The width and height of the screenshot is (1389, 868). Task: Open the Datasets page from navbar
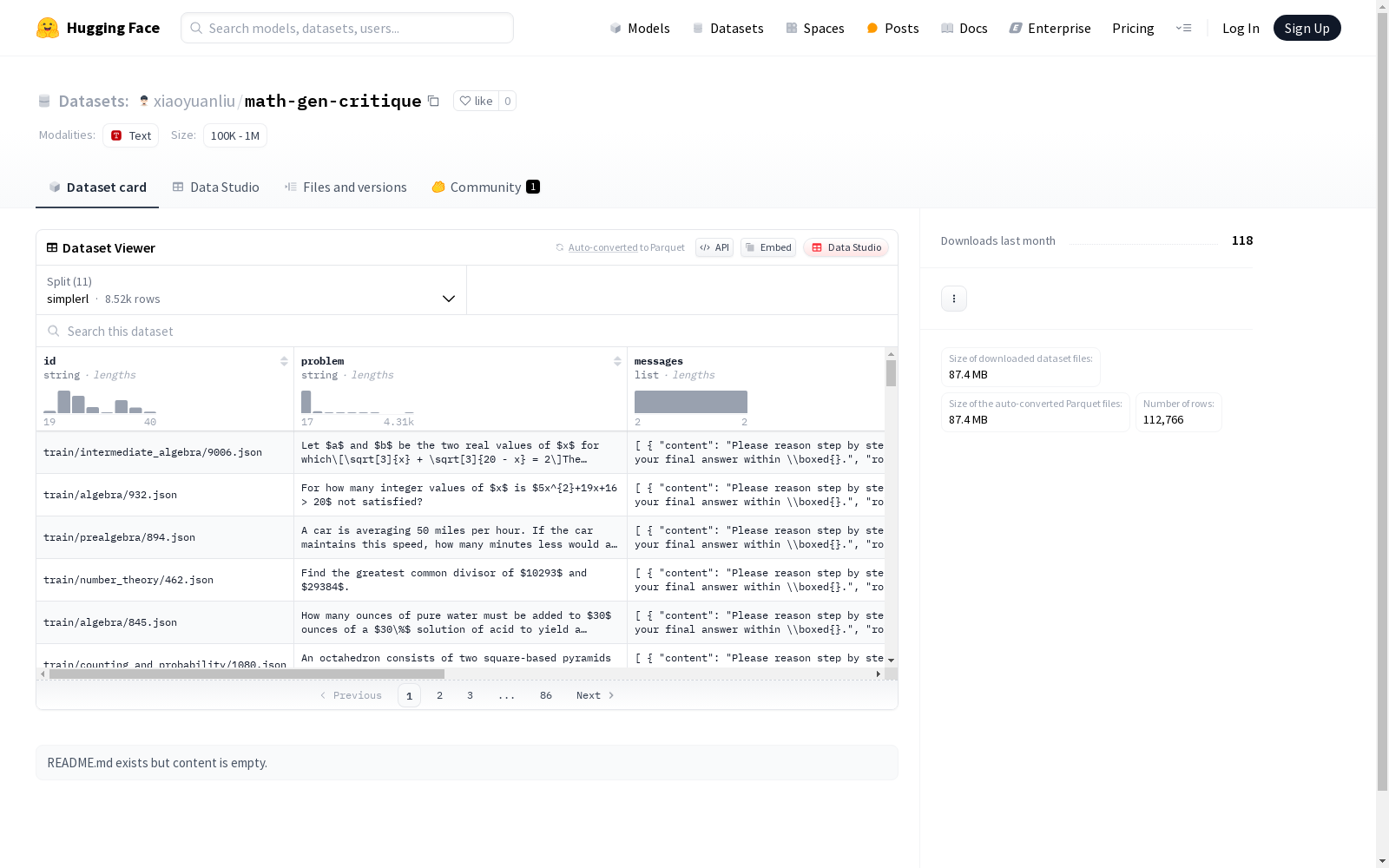[727, 28]
